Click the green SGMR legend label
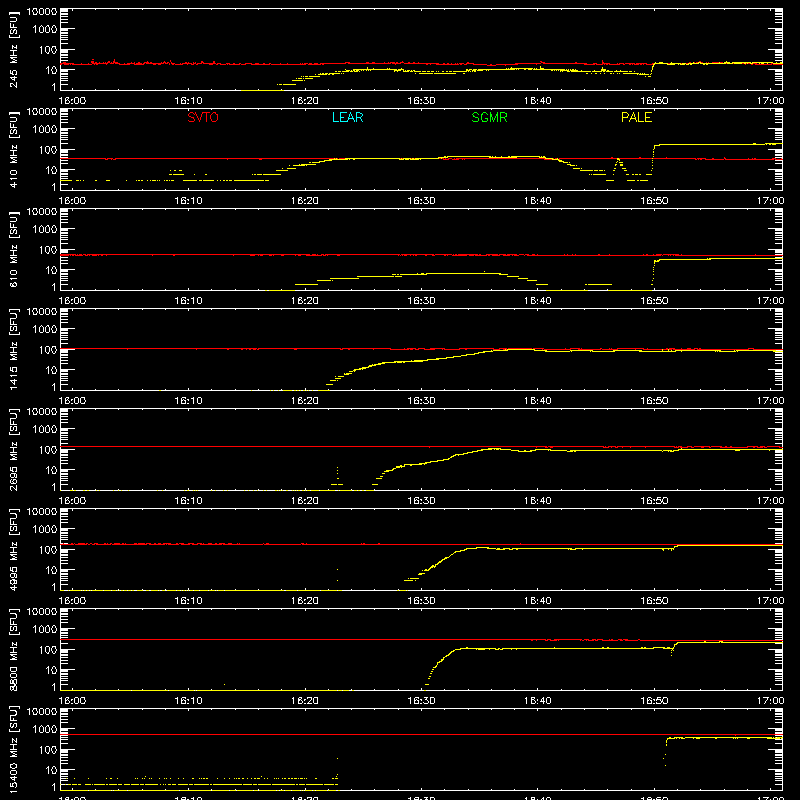This screenshot has height=800, width=800. pos(489,117)
